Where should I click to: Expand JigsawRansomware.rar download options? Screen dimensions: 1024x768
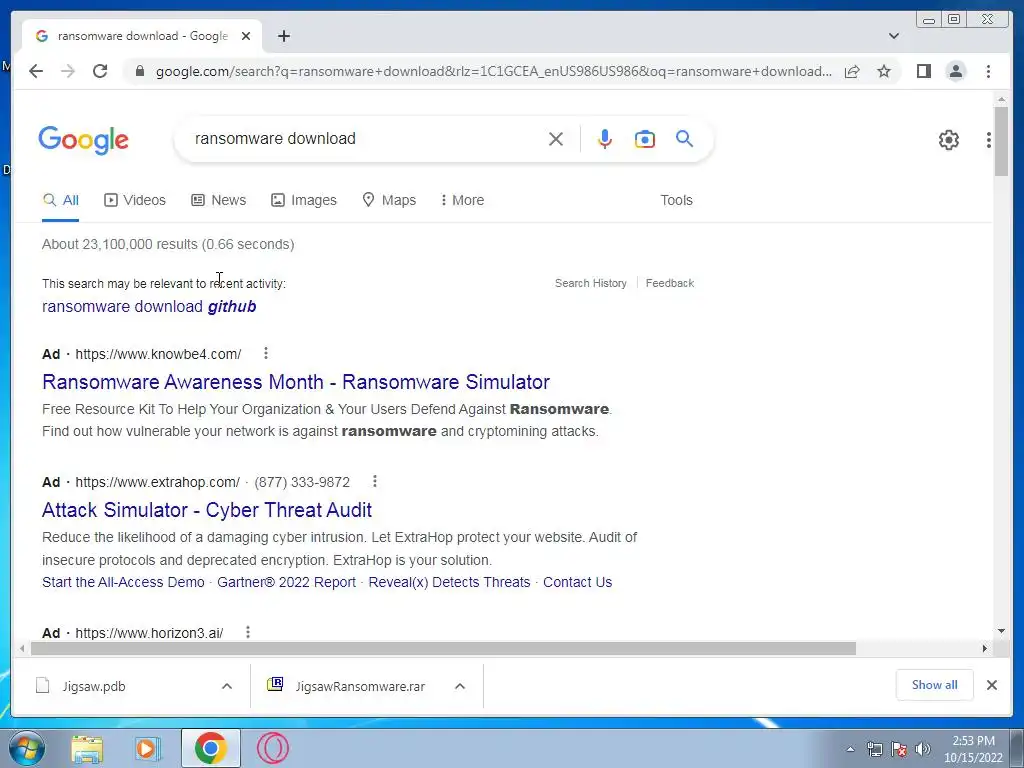pos(460,686)
